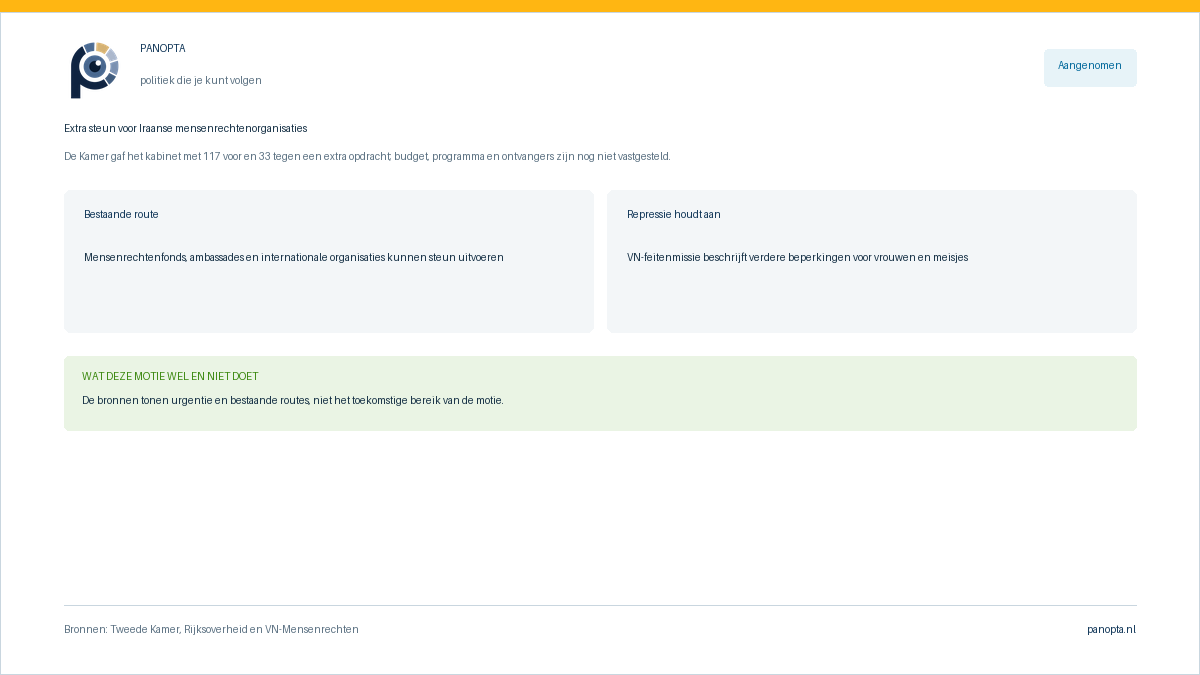Click the tagline 'politiek die je kunt volgen'
1200x675 pixels.
coord(201,80)
